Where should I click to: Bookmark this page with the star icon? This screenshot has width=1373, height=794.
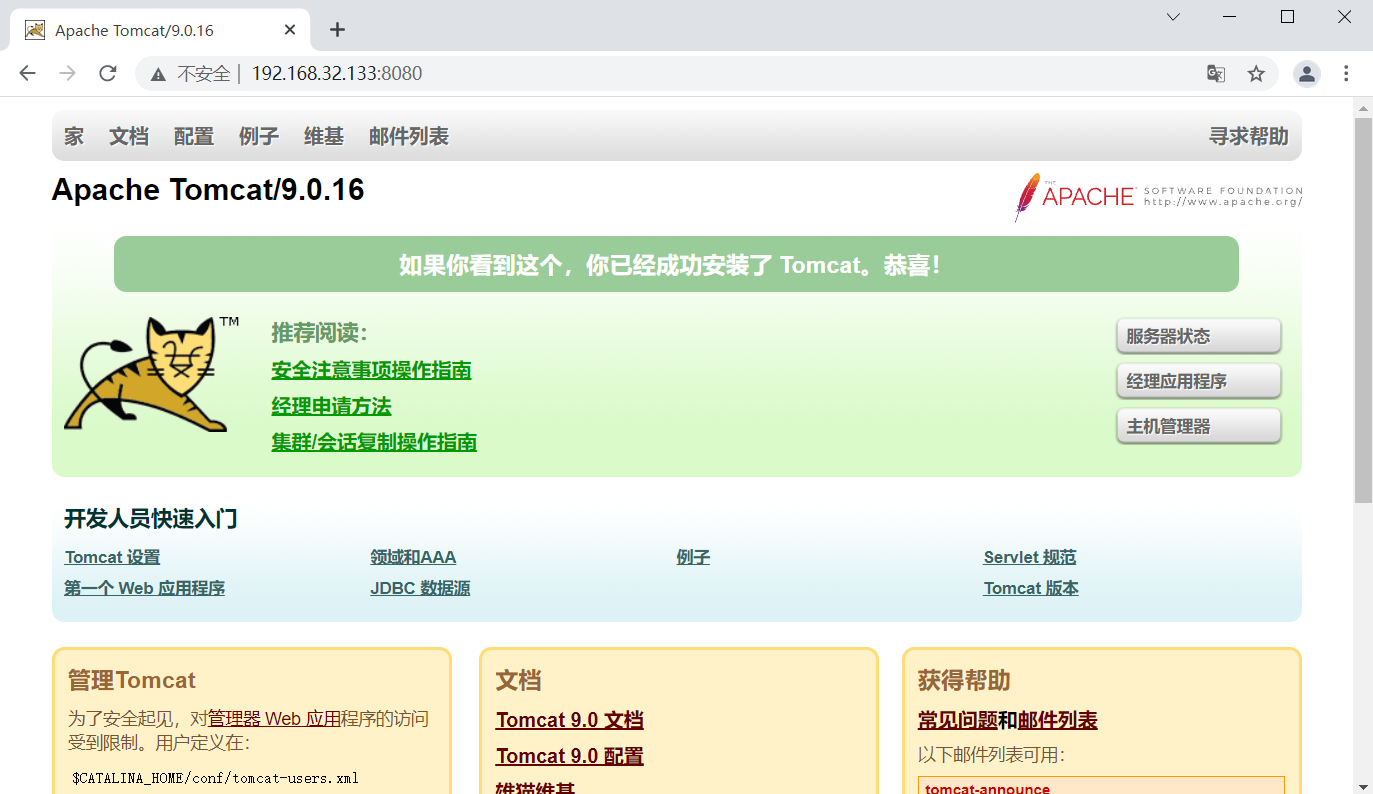[1256, 73]
